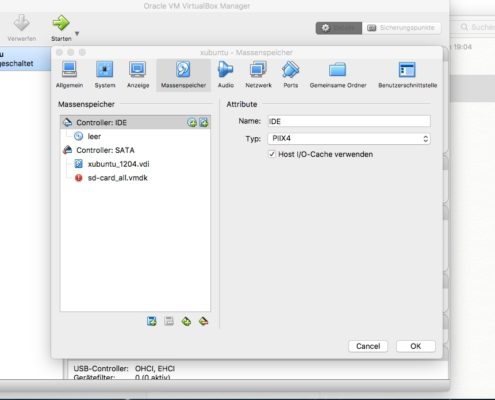Open the Allgemein settings section
Viewport: 495px width, 400px height.
69,75
